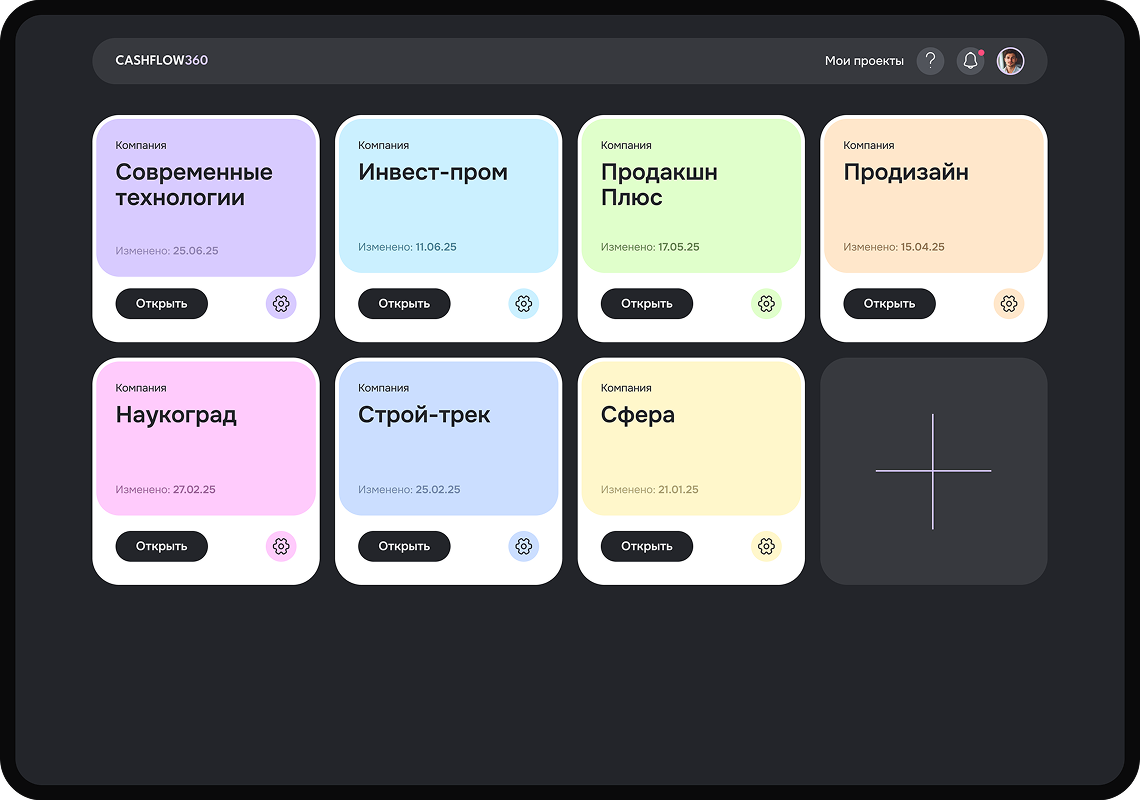Image resolution: width=1140 pixels, height=800 pixels.
Task: Open the Современные технологии project
Action: [x=162, y=303]
